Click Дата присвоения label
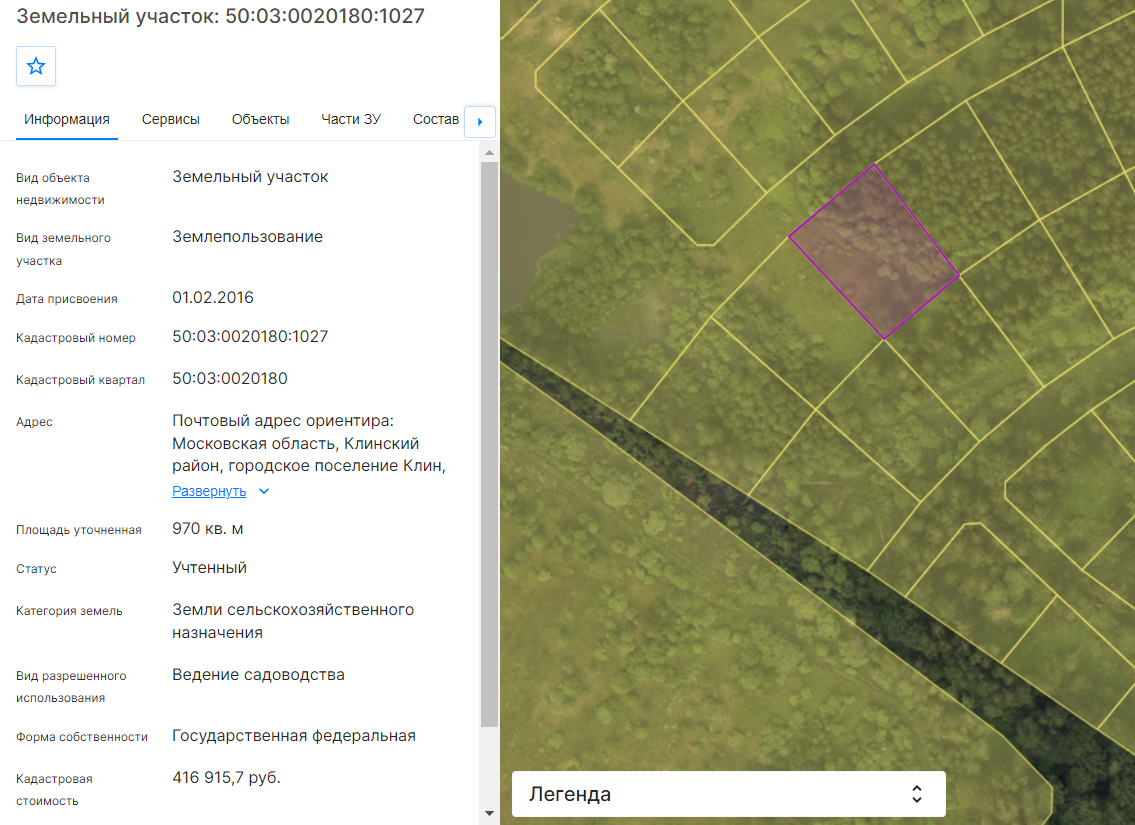 (x=67, y=299)
